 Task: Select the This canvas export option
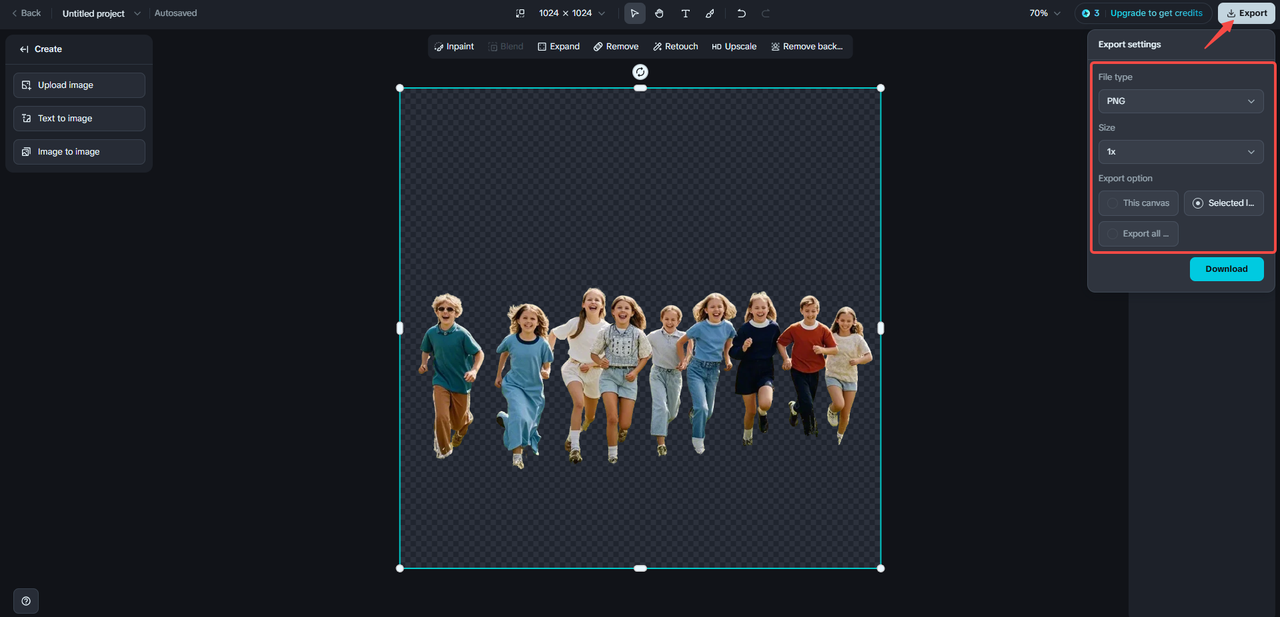[x=1138, y=203]
